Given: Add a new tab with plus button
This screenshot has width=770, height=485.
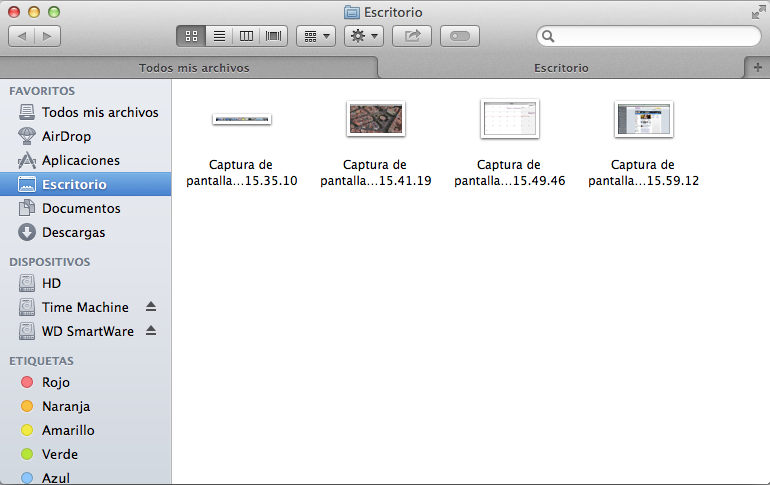Looking at the screenshot, I should point(758,68).
